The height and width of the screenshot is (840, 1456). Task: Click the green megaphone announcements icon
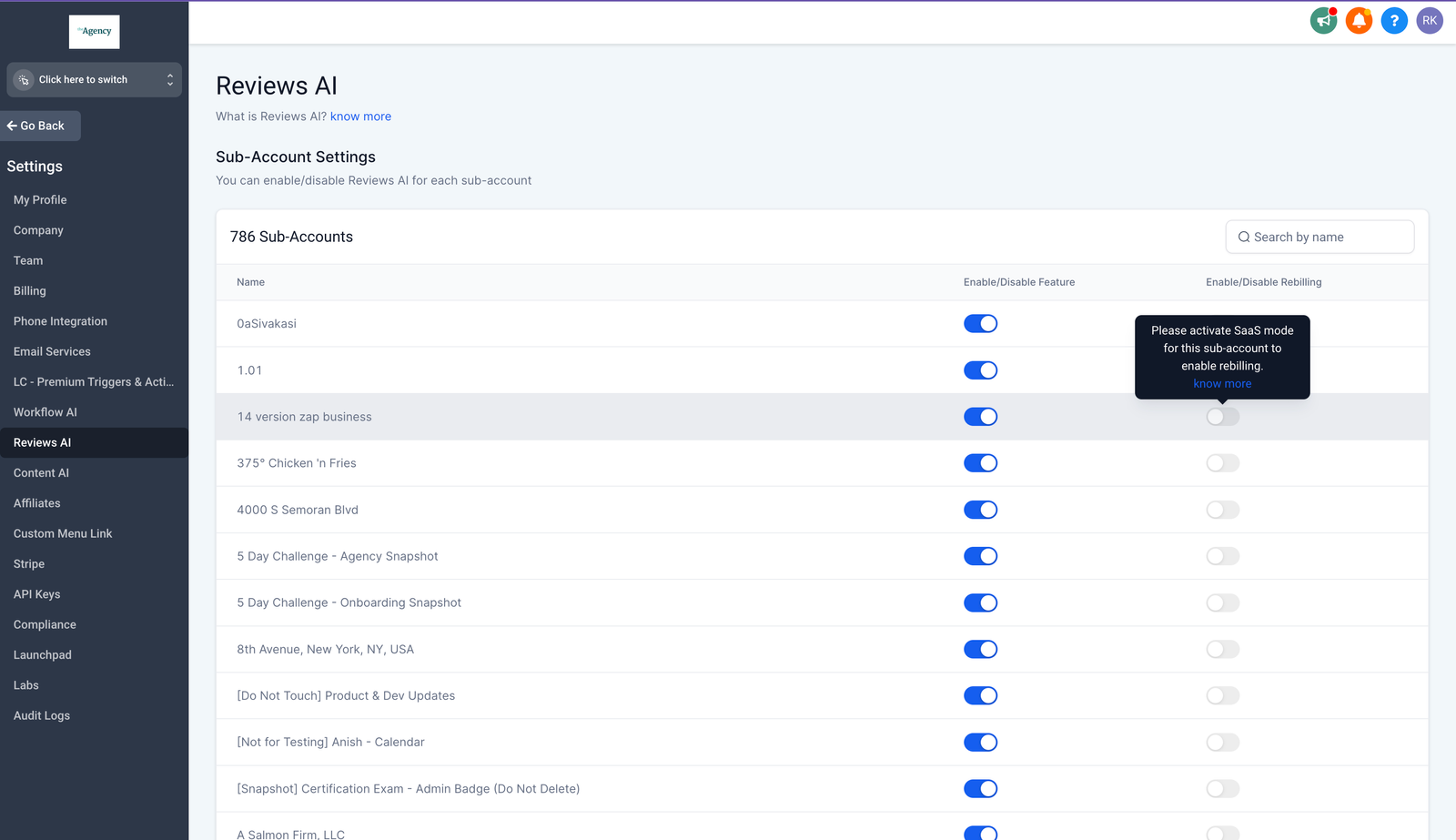[1323, 20]
